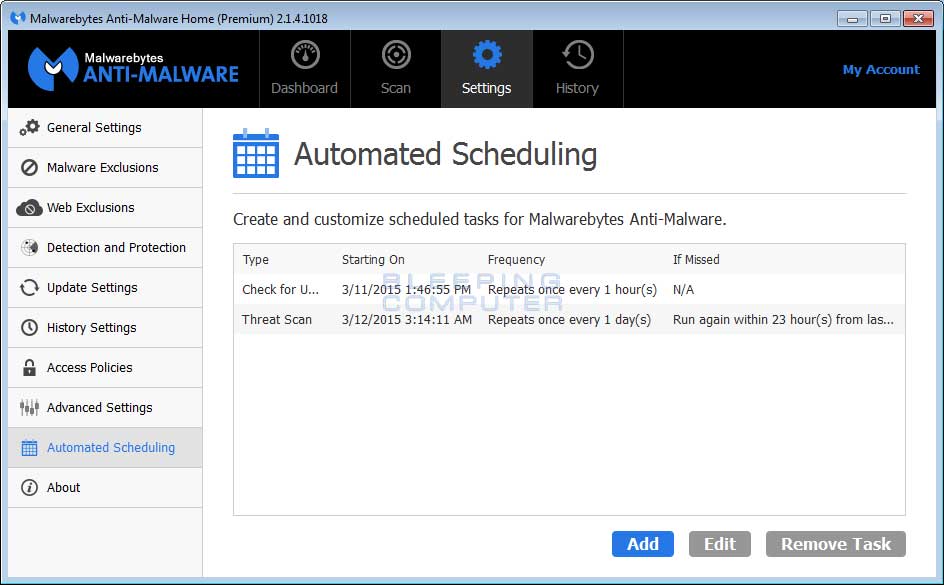Click the General Settings gears icon
Screen dimensions: 944x585
pyautogui.click(x=29, y=128)
